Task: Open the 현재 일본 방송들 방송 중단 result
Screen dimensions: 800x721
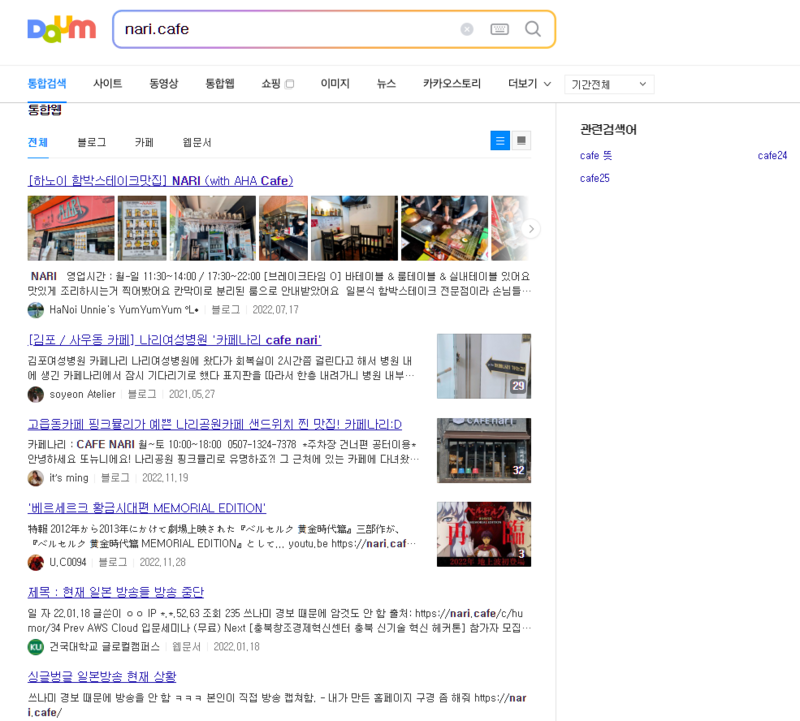Action: pyautogui.click(x=116, y=592)
